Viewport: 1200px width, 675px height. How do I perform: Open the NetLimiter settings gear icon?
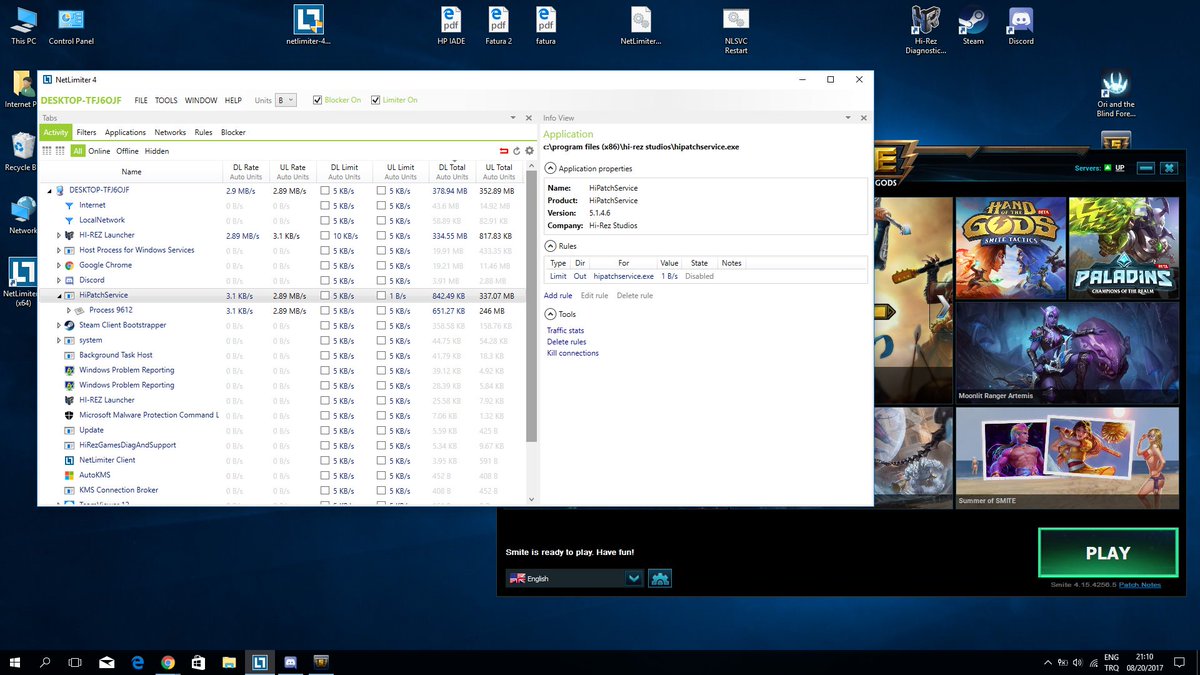tap(530, 151)
